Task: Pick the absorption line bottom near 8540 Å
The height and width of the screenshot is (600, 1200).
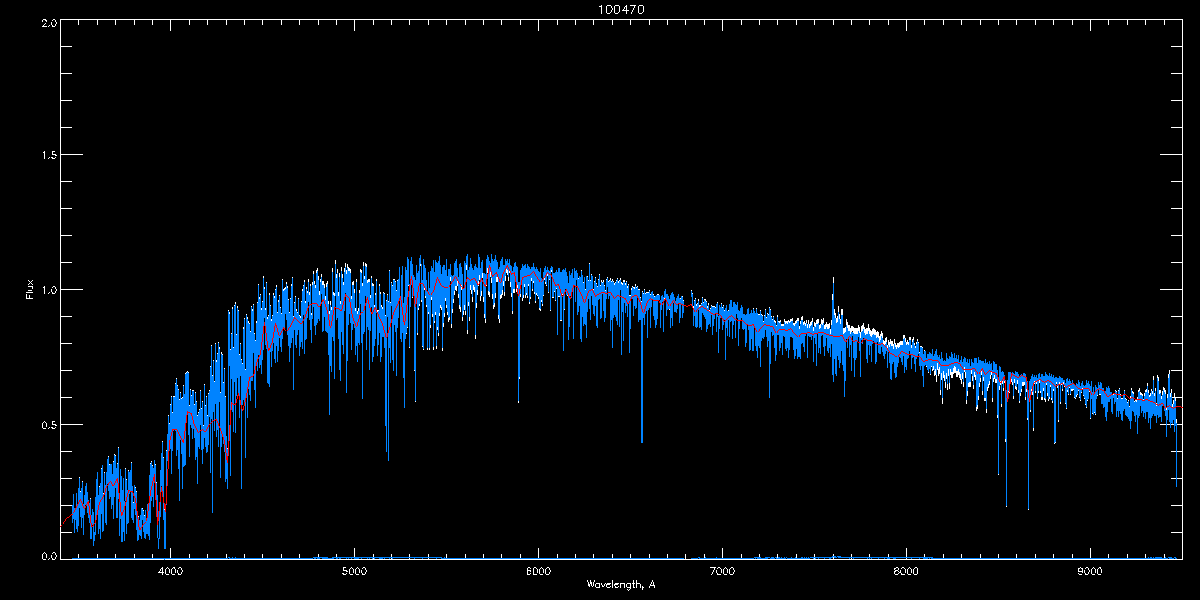Action: 1006,506
